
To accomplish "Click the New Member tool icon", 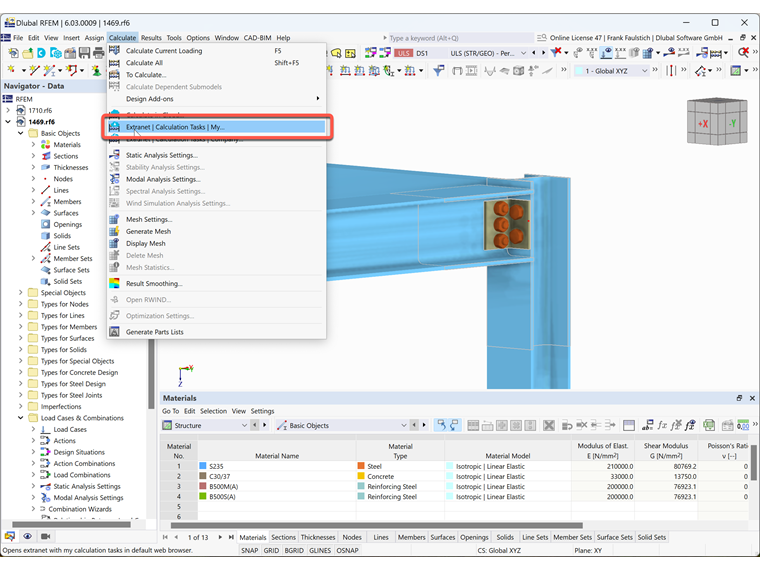I will [49, 70].
